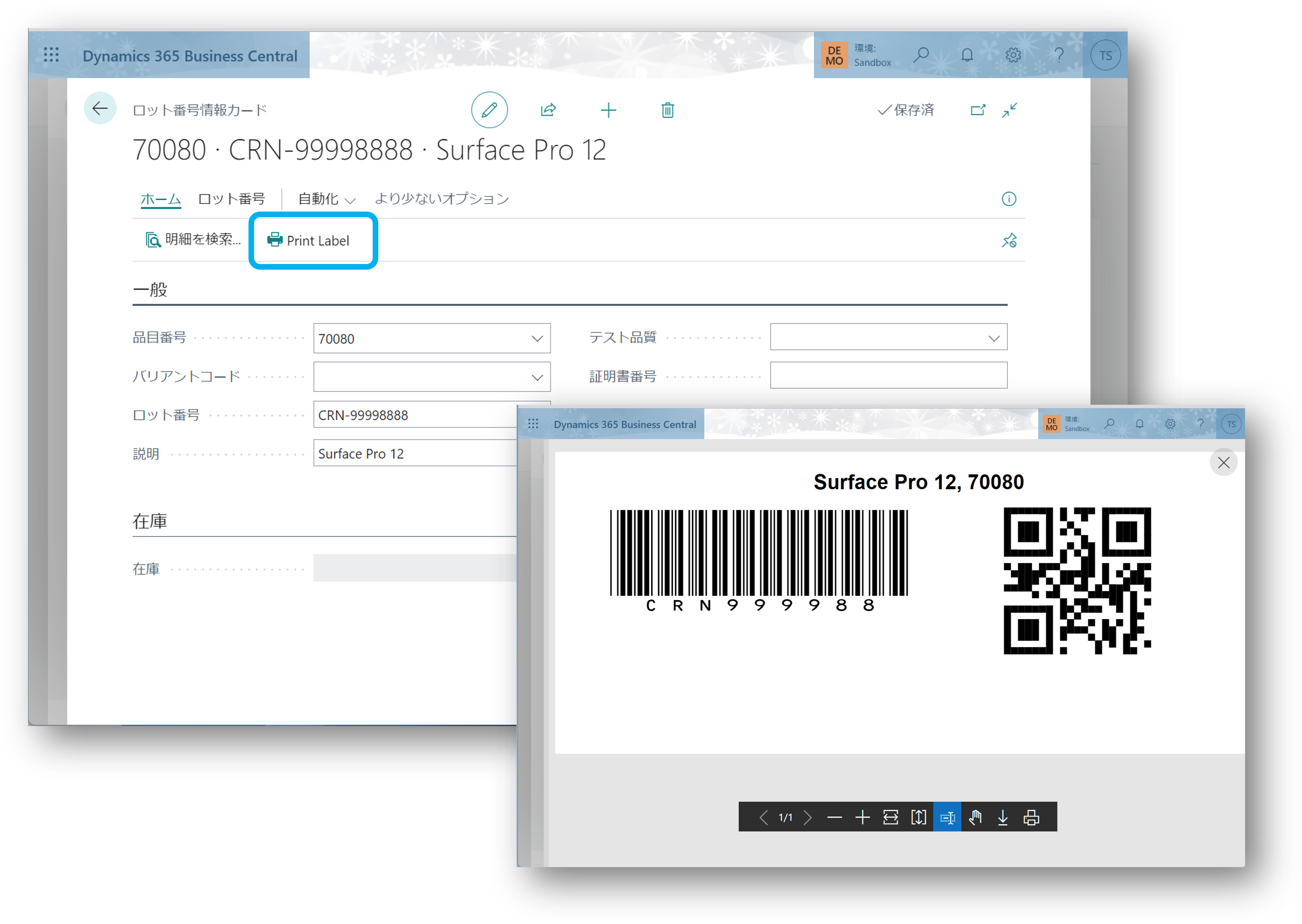The width and height of the screenshot is (1302, 924).
Task: Go to next page in preview toolbar
Action: [x=807, y=817]
